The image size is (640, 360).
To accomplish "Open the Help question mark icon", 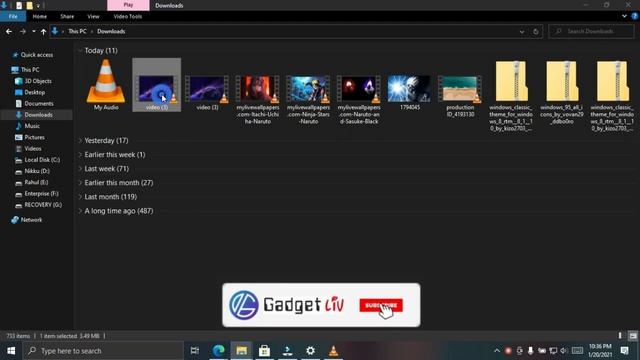I will point(635,16).
